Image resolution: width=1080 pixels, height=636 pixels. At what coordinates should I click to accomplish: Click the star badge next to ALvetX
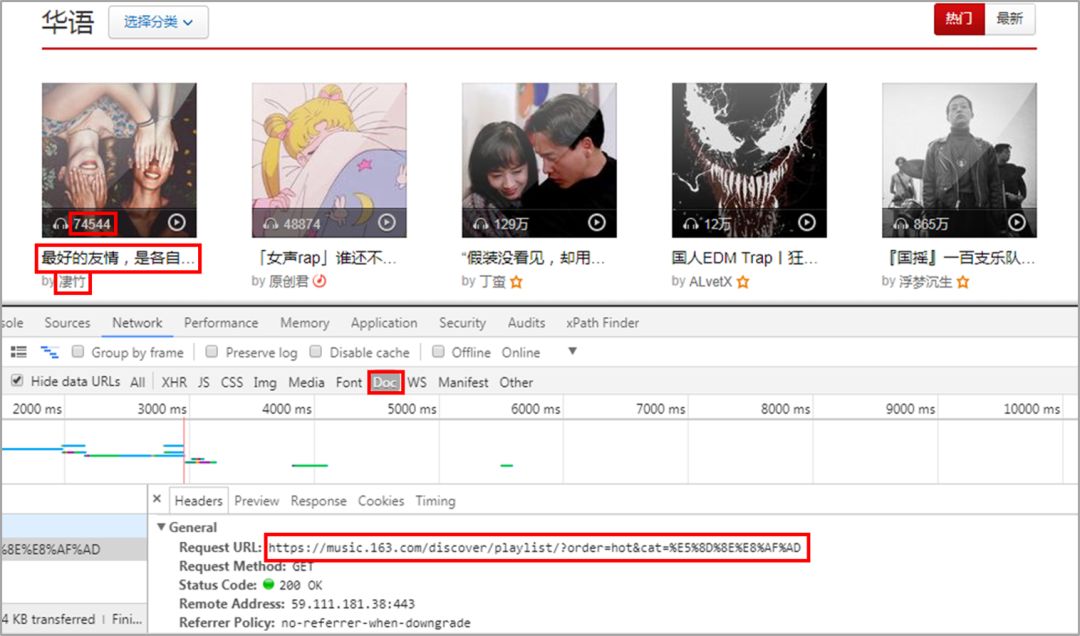(743, 282)
